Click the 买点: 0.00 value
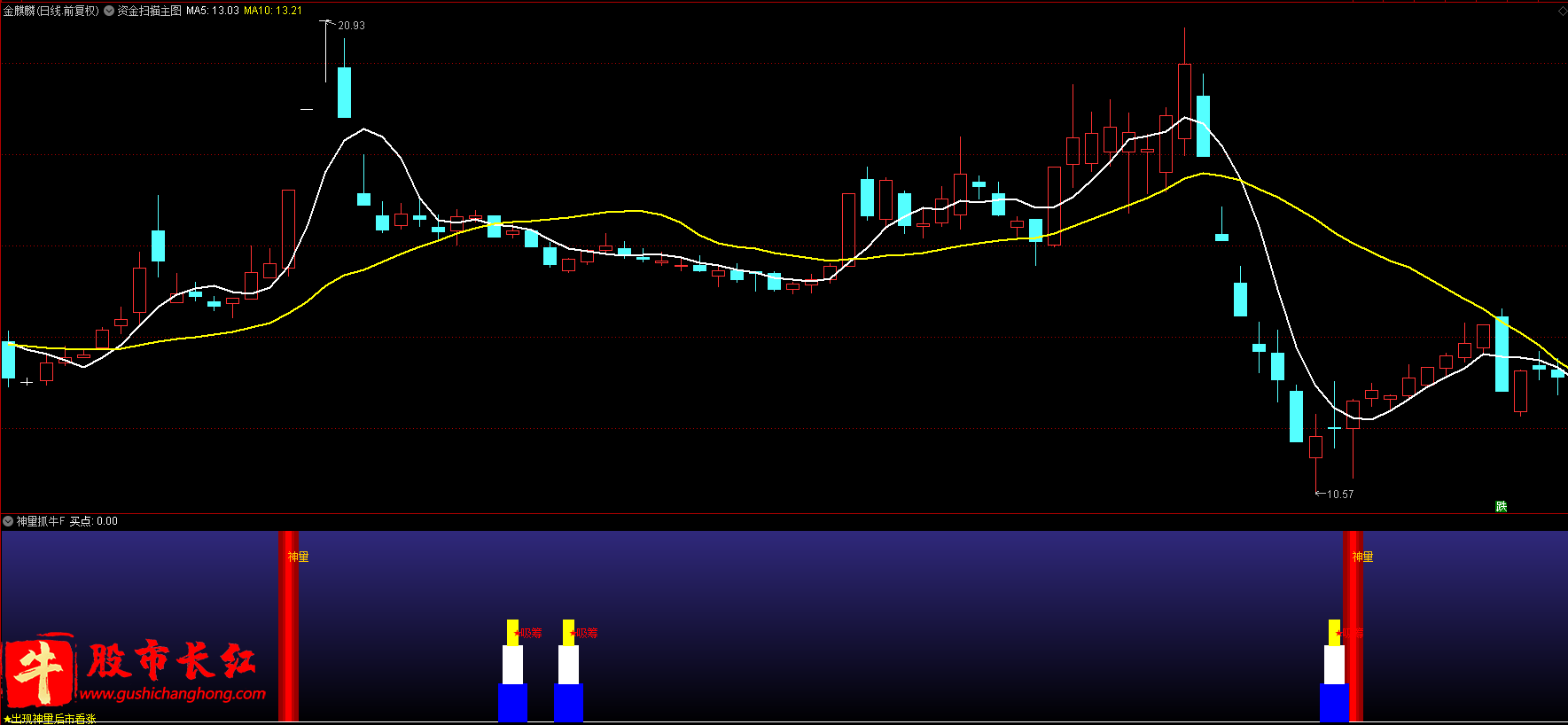Viewport: 1568px width, 725px height. [x=93, y=521]
